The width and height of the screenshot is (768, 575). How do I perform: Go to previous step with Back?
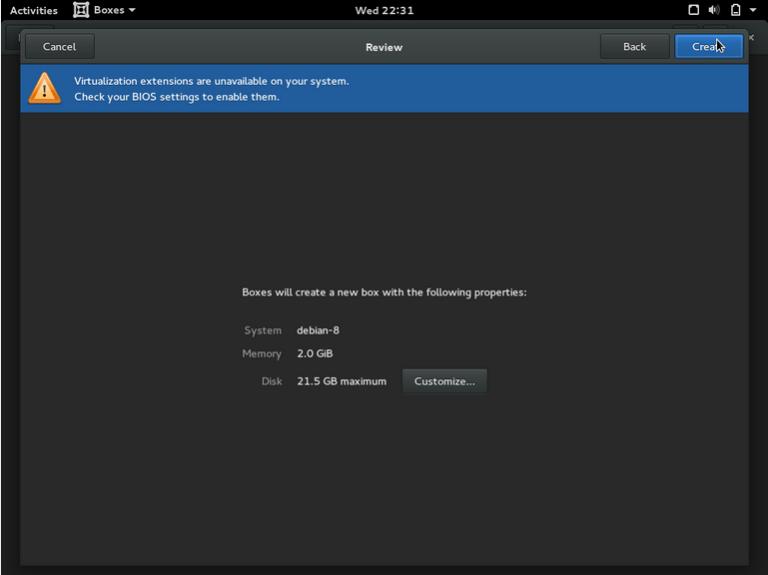(x=634, y=46)
